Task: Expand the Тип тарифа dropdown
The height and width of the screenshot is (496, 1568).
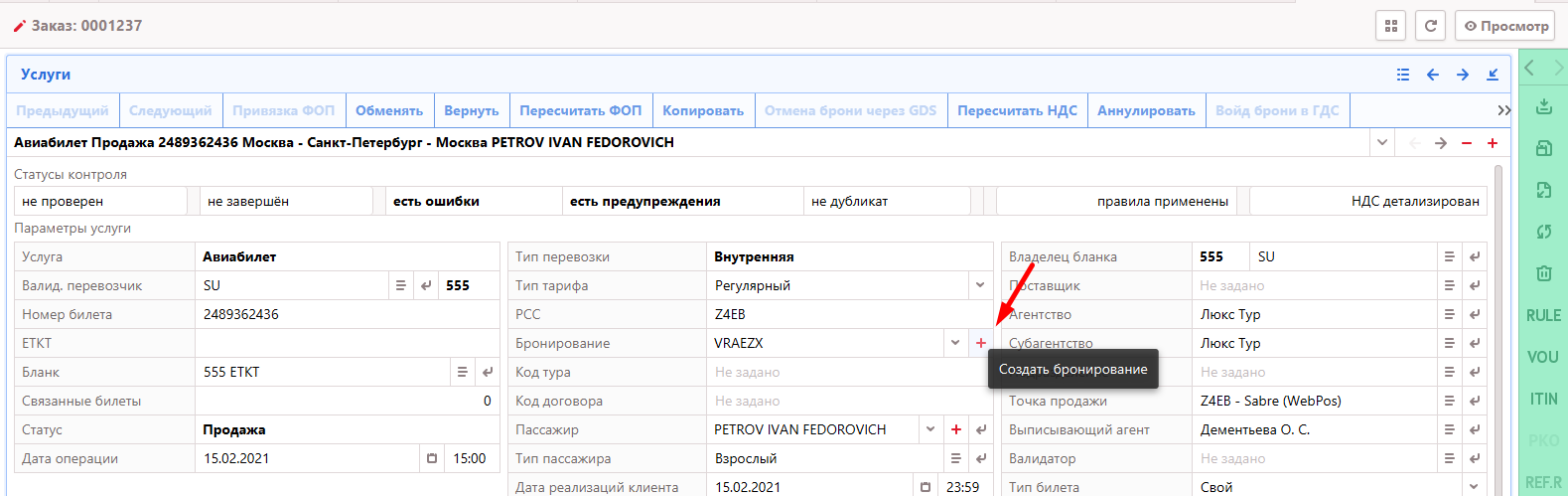Action: point(979,285)
